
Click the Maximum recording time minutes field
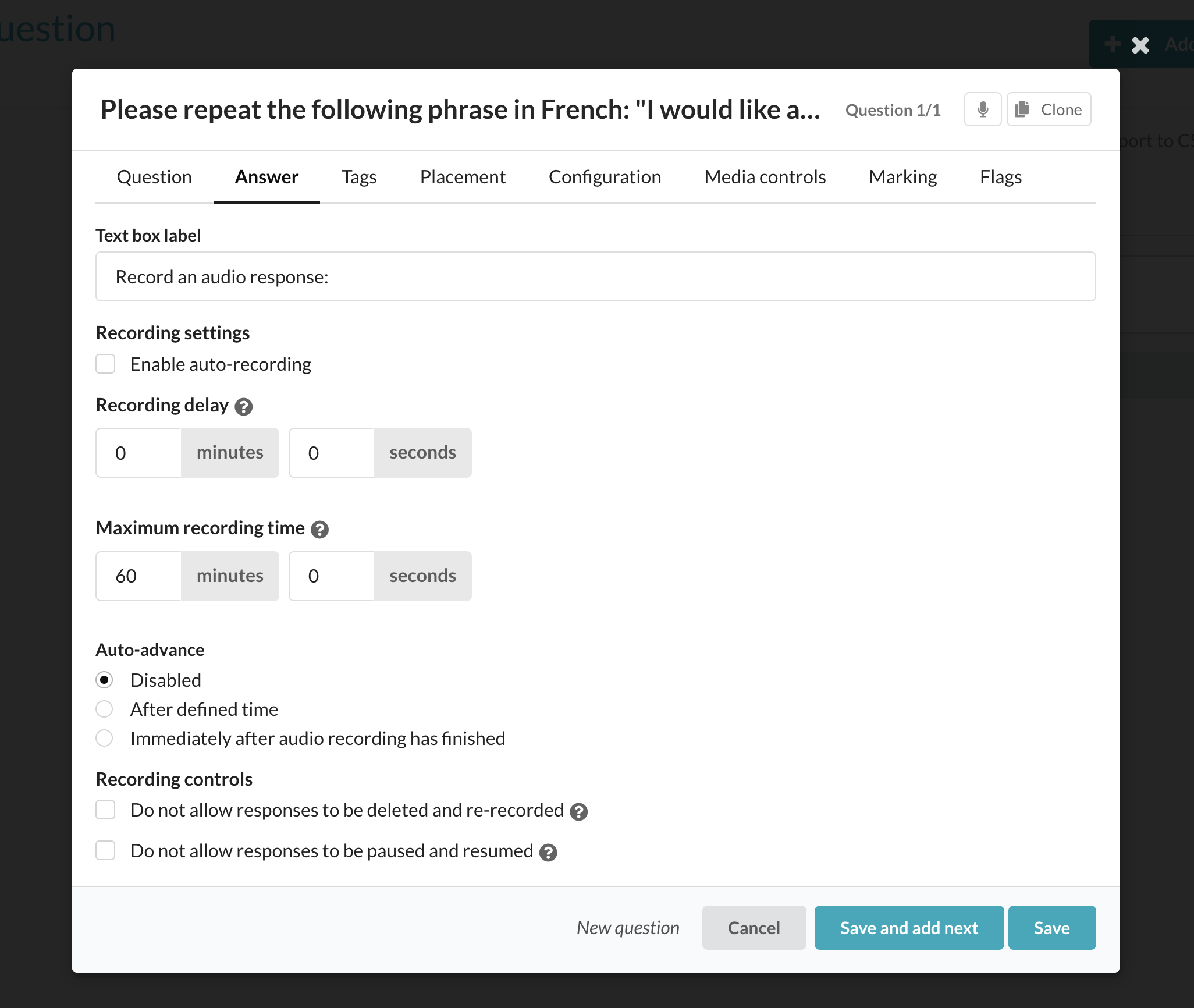[139, 576]
